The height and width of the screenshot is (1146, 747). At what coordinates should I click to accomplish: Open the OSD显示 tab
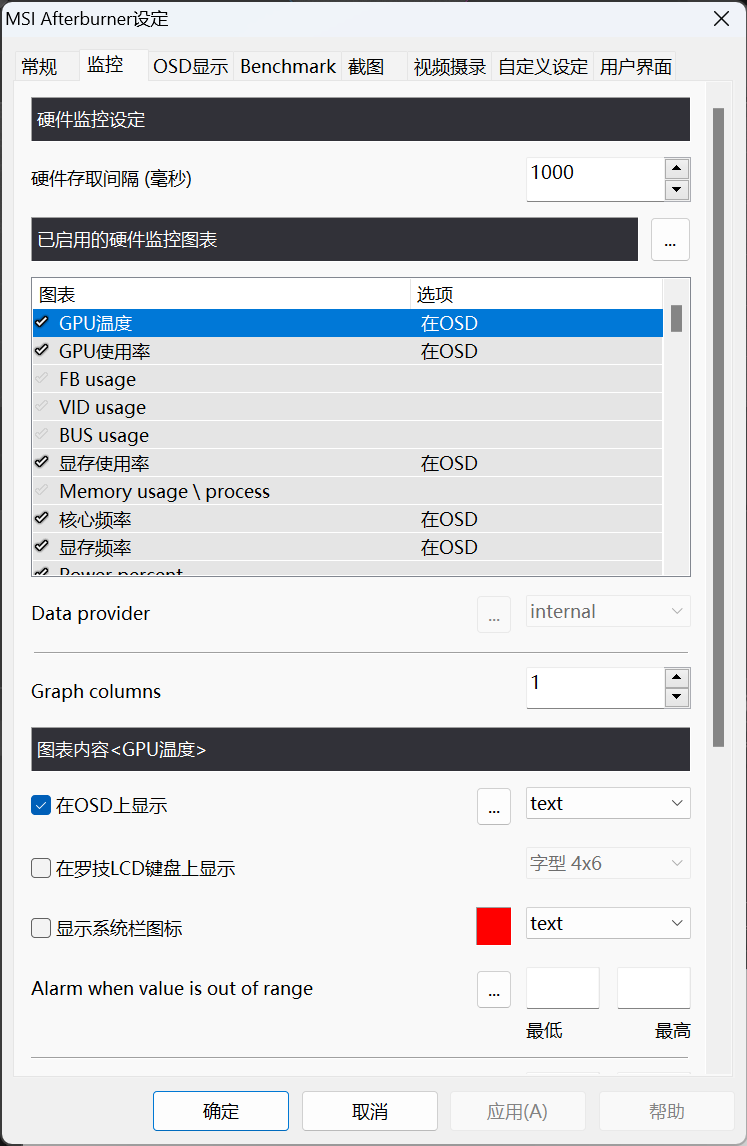tap(191, 67)
